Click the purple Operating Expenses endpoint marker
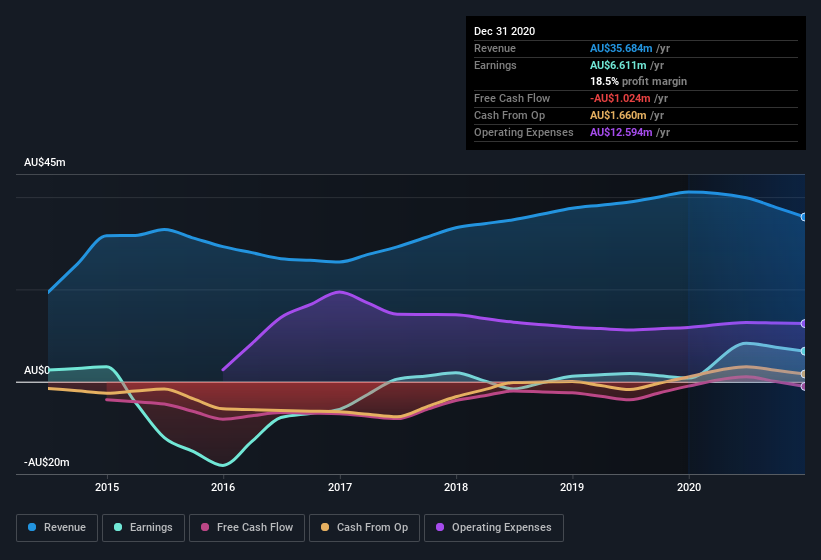This screenshot has height=560, width=821. tap(804, 324)
